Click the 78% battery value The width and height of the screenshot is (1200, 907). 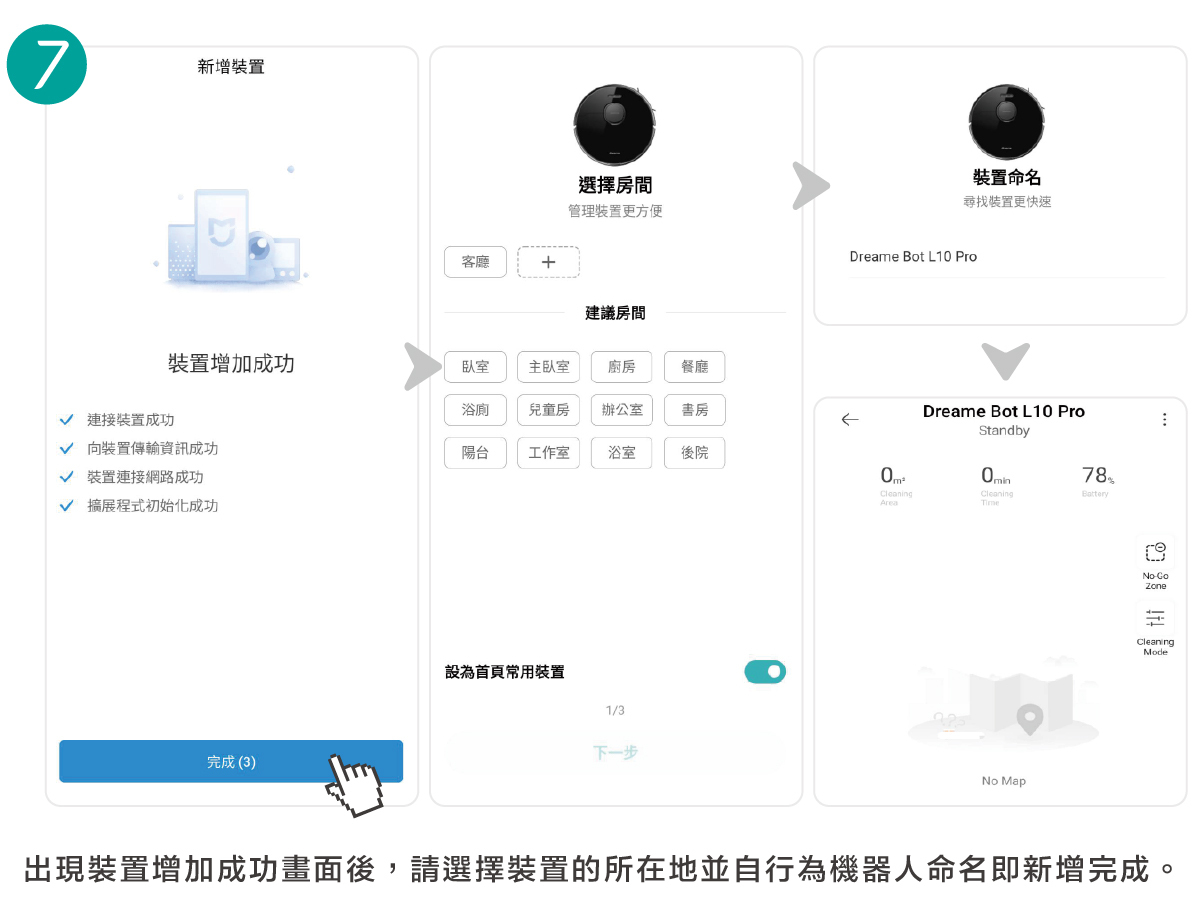tap(1098, 476)
